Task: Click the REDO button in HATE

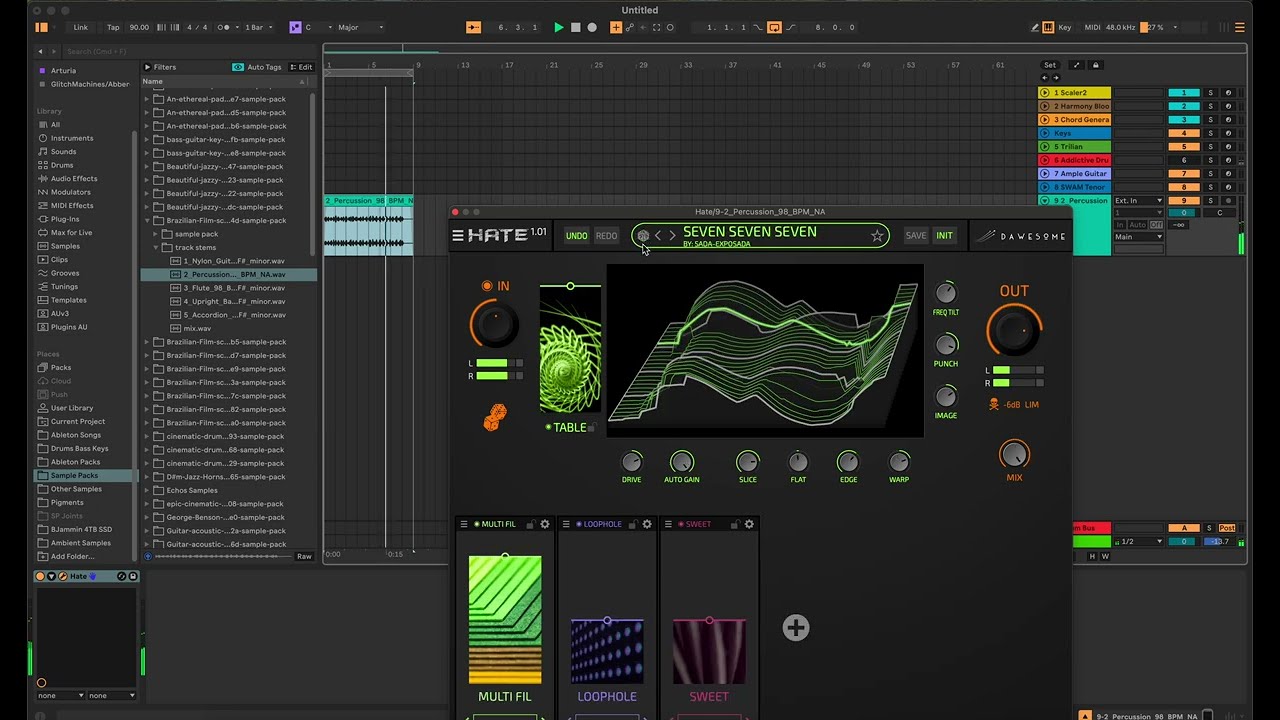Action: click(x=607, y=236)
